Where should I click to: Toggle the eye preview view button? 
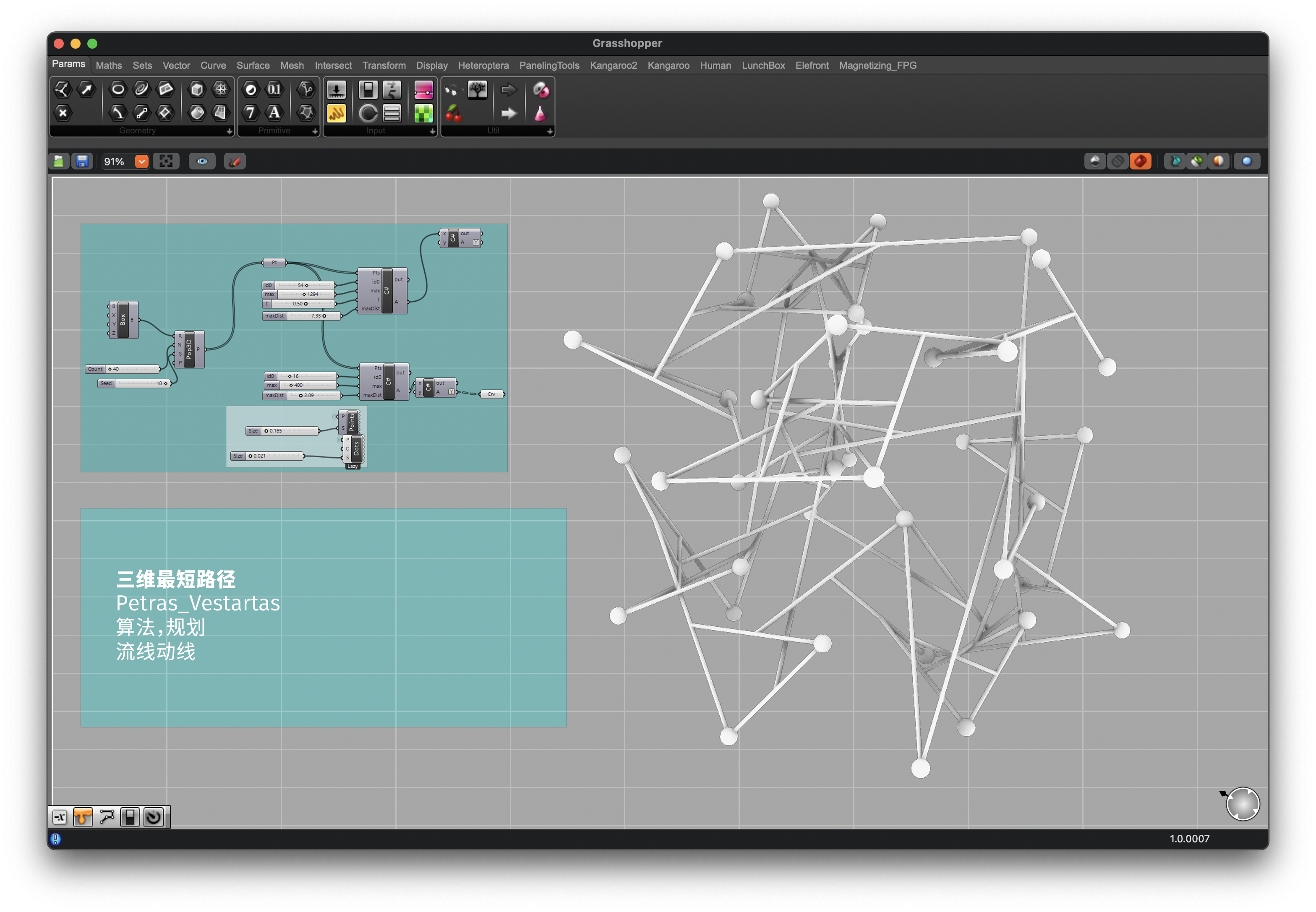pyautogui.click(x=202, y=162)
